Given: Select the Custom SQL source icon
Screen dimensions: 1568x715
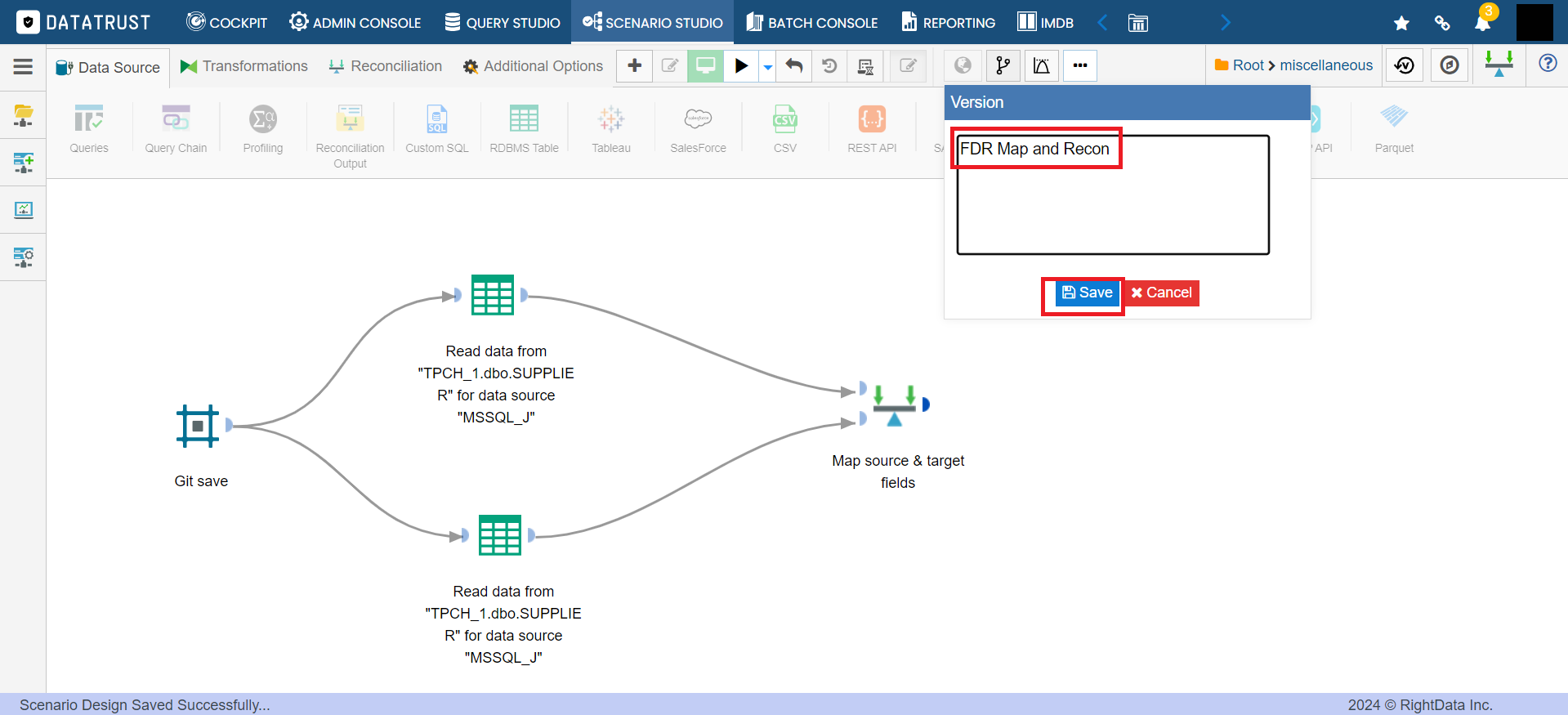Looking at the screenshot, I should pos(437,120).
